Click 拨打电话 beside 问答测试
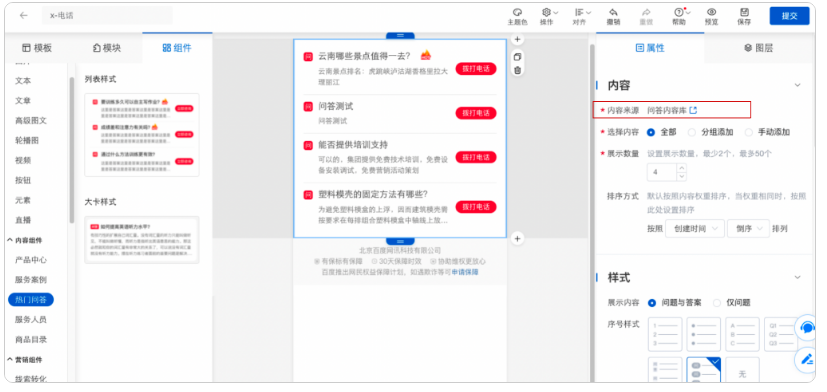The height and width of the screenshot is (392, 827). point(476,113)
